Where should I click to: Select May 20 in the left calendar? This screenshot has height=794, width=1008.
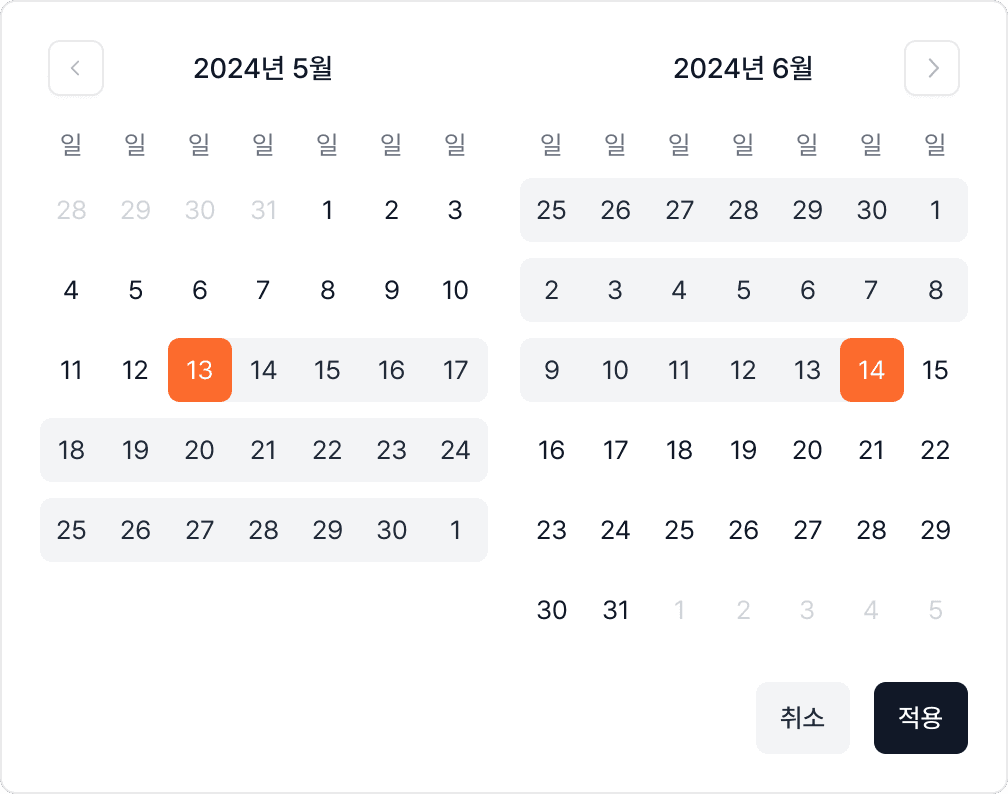tap(200, 450)
